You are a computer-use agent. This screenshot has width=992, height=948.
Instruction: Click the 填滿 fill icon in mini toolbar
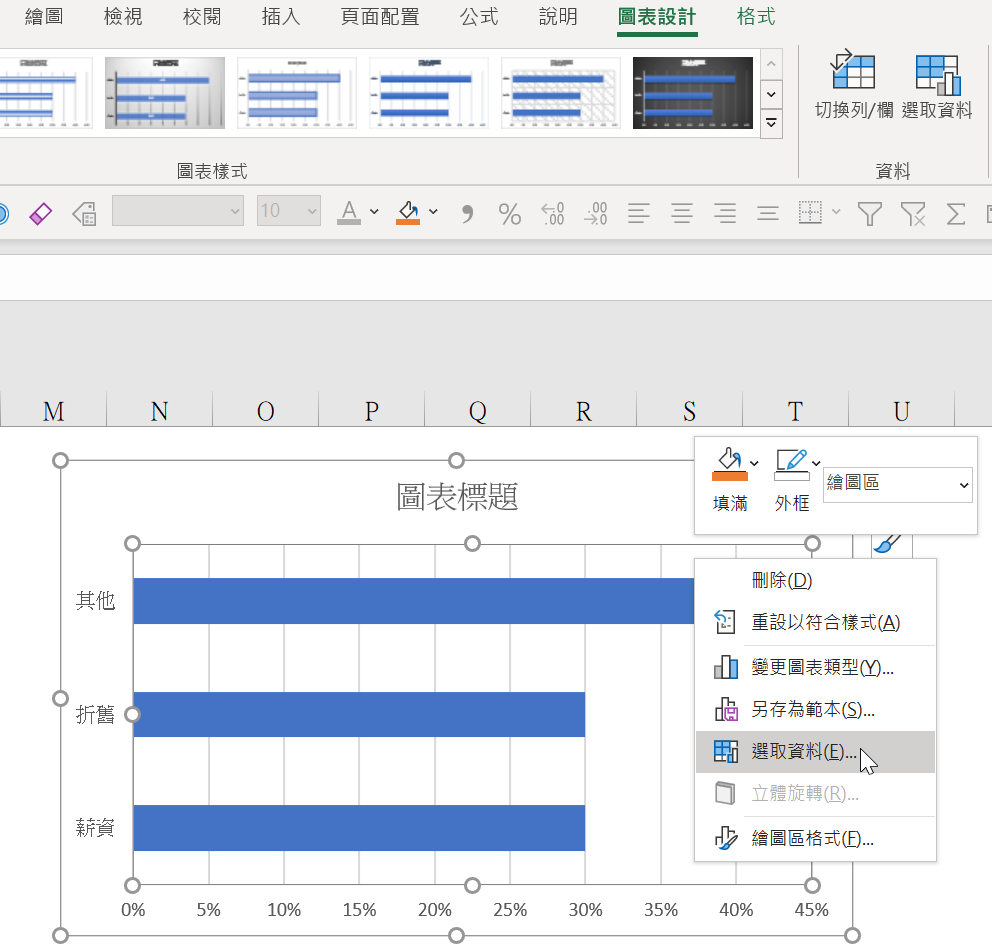click(729, 464)
